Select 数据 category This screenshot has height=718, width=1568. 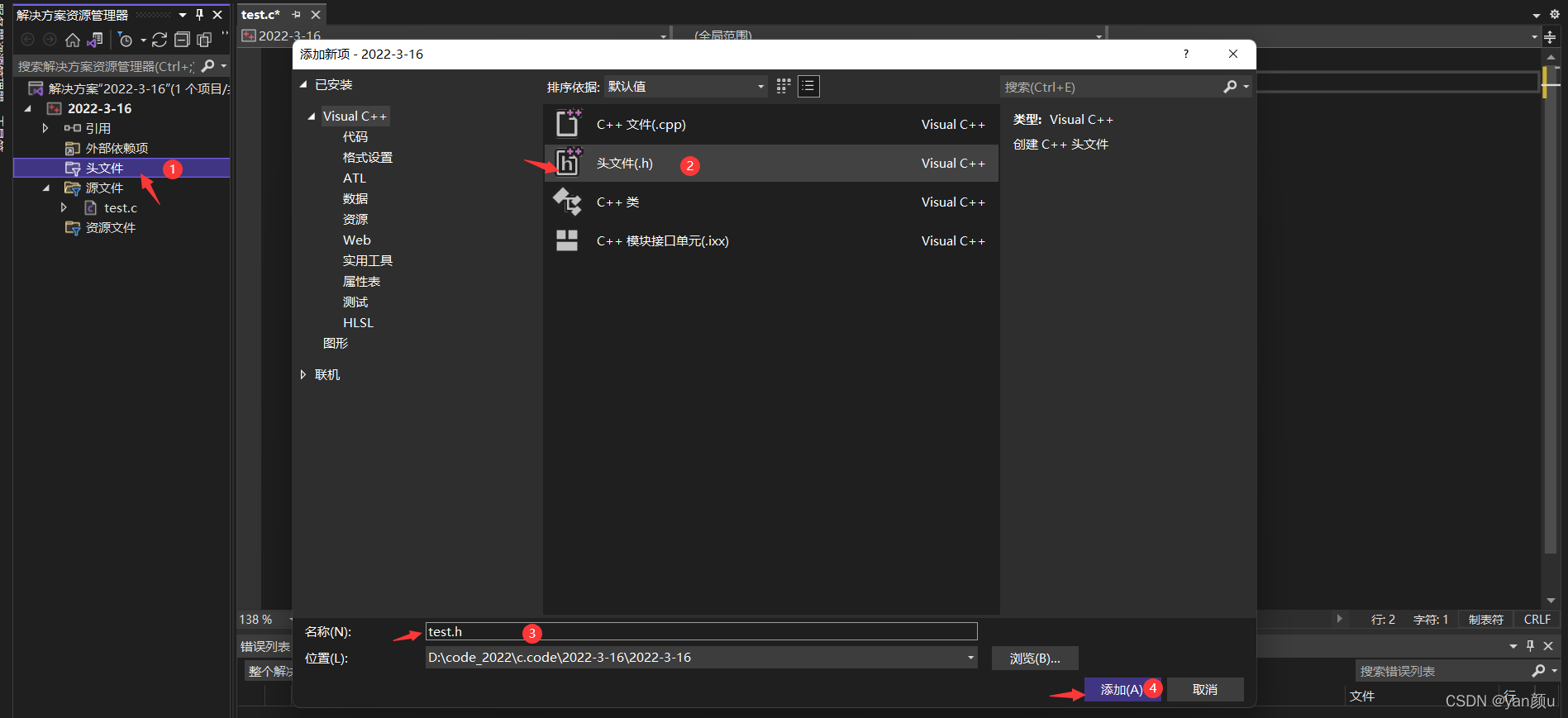355,199
